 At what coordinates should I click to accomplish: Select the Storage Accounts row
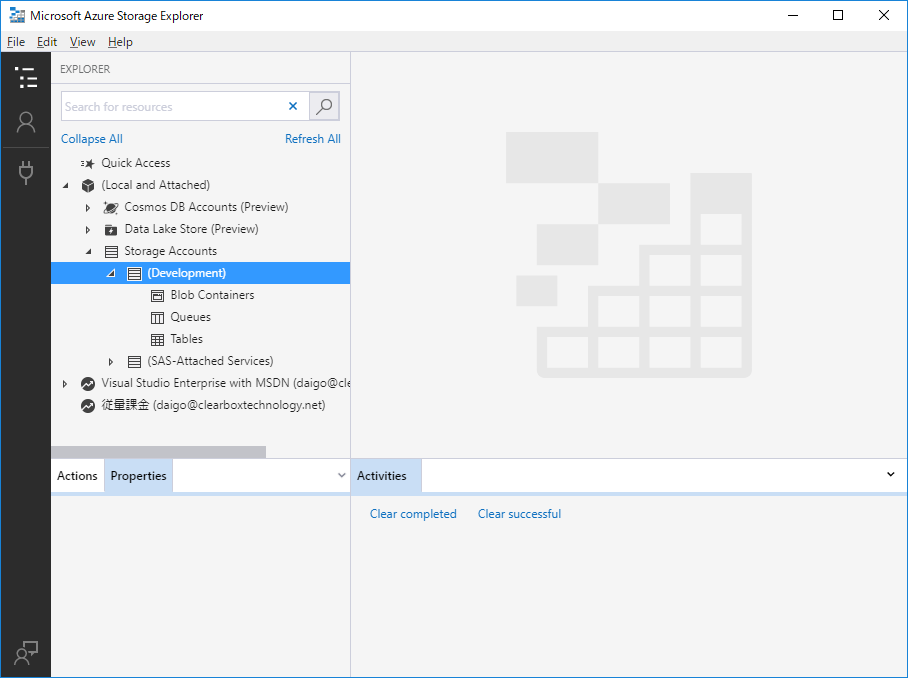click(200, 251)
